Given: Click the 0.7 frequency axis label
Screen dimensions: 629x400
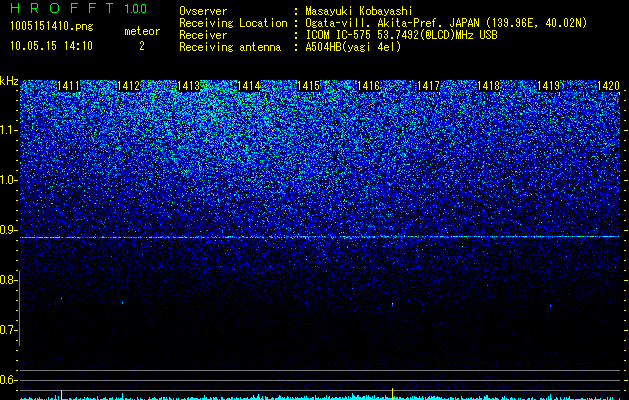Looking at the screenshot, I should 8,330.
